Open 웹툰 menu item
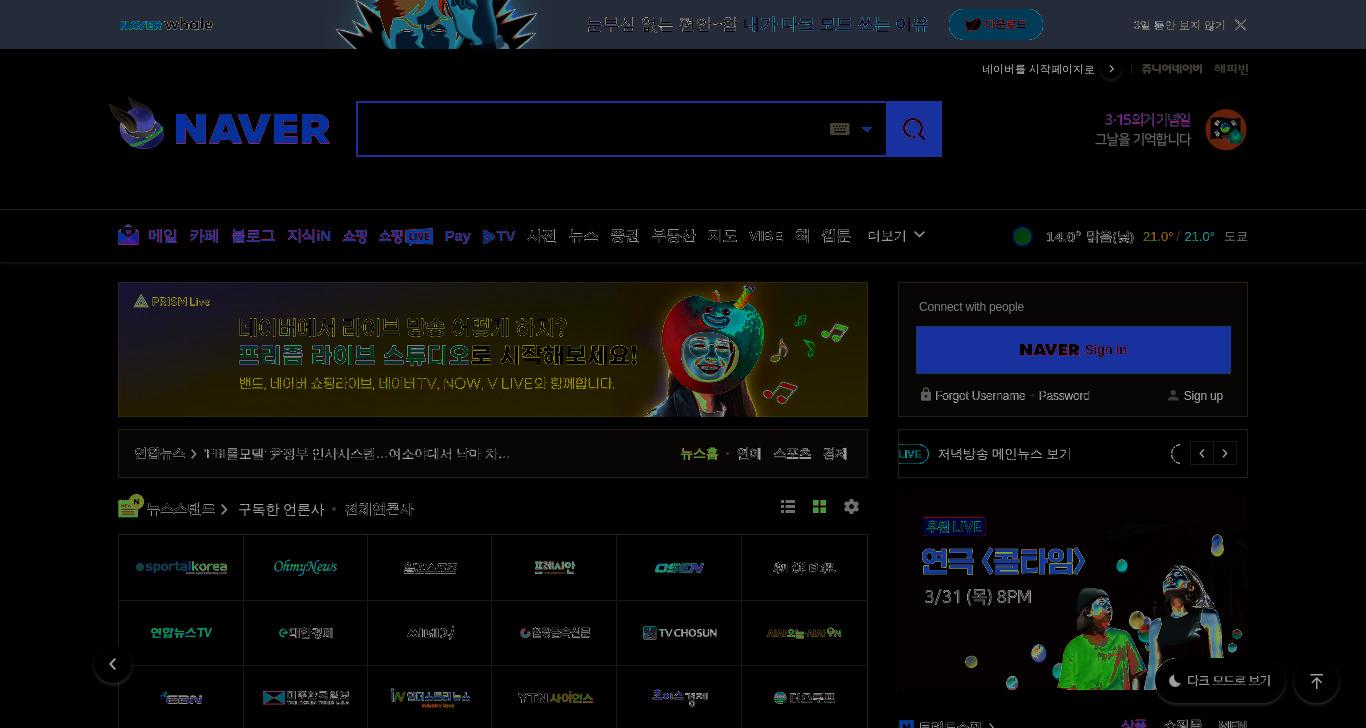1366x728 pixels. click(x=836, y=236)
